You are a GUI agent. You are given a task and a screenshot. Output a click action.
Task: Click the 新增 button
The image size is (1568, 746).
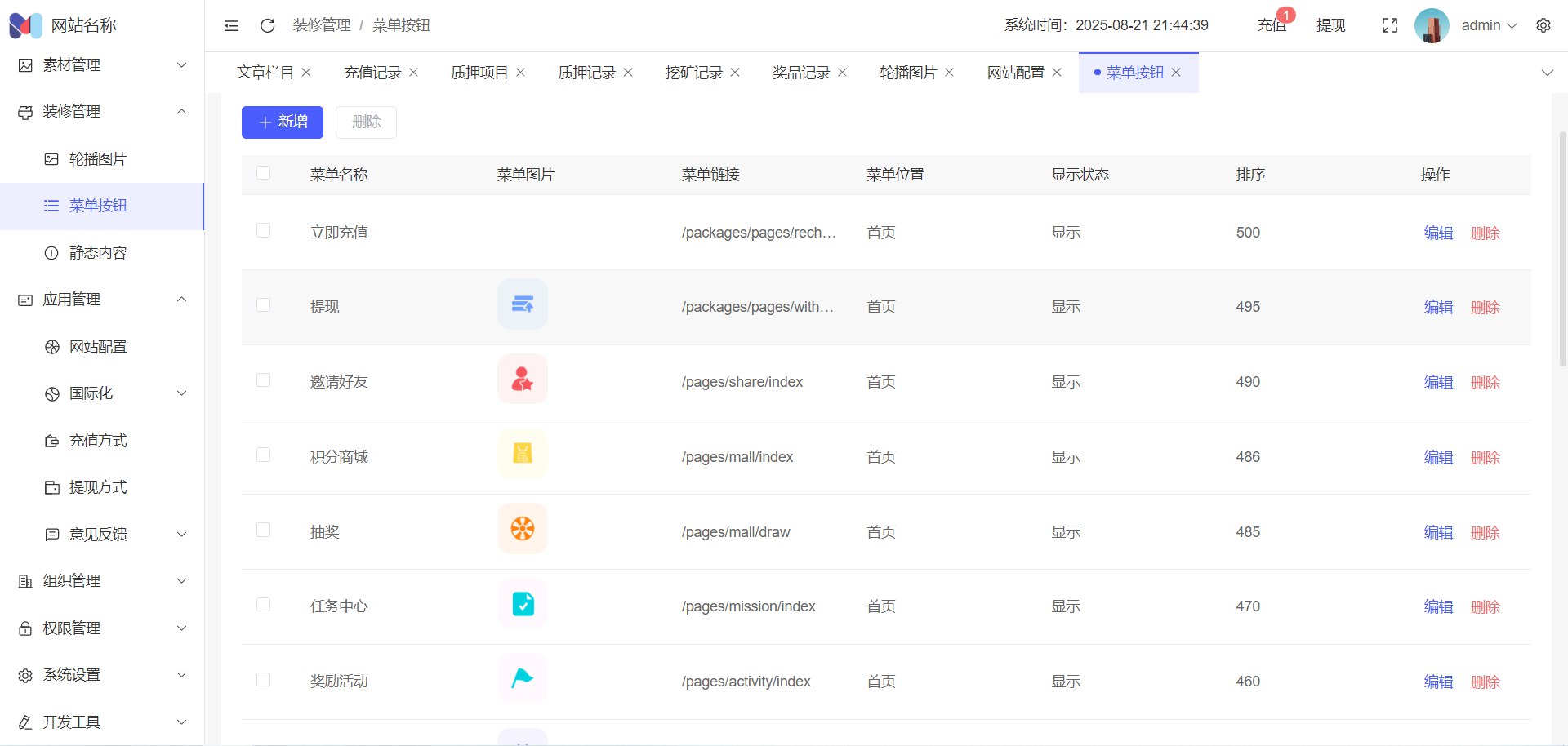(283, 122)
